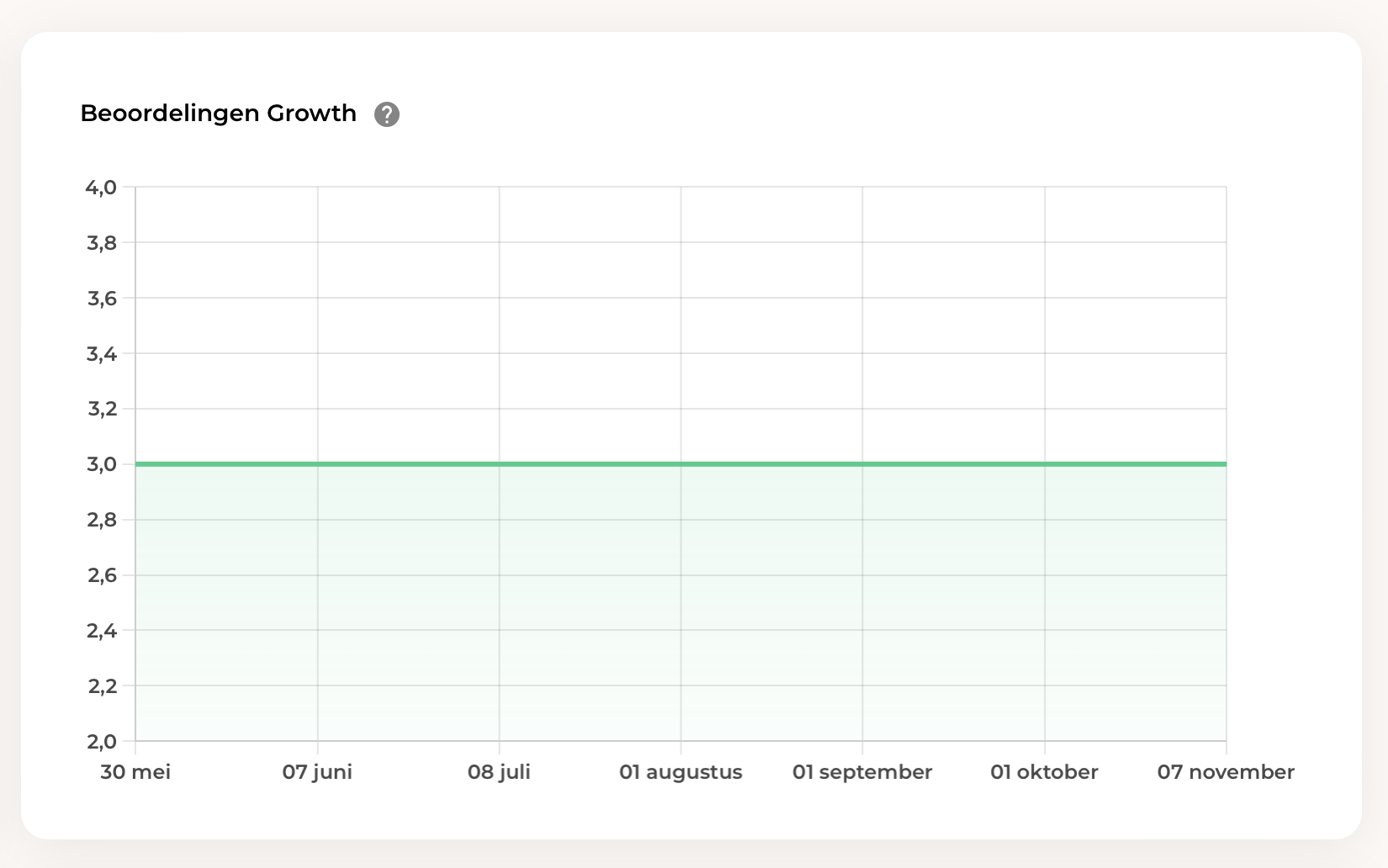Click the 3,4 y-axis value
The image size is (1388, 868).
click(102, 354)
